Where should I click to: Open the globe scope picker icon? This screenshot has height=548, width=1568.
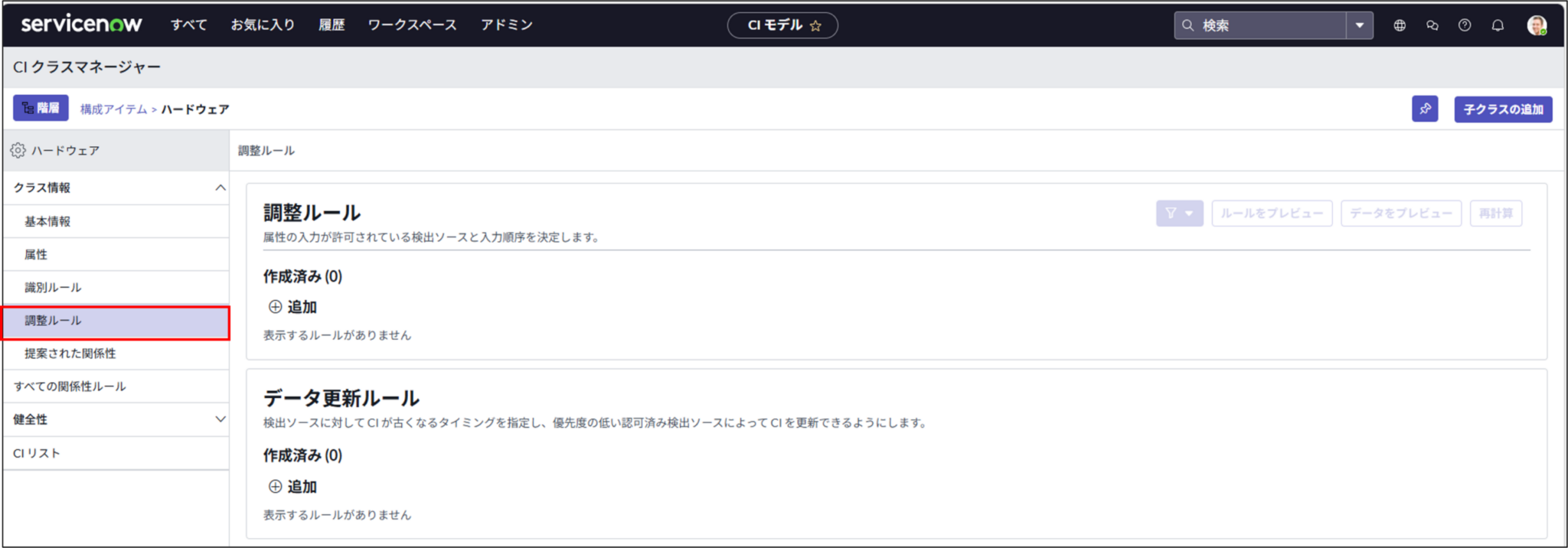tap(1400, 25)
